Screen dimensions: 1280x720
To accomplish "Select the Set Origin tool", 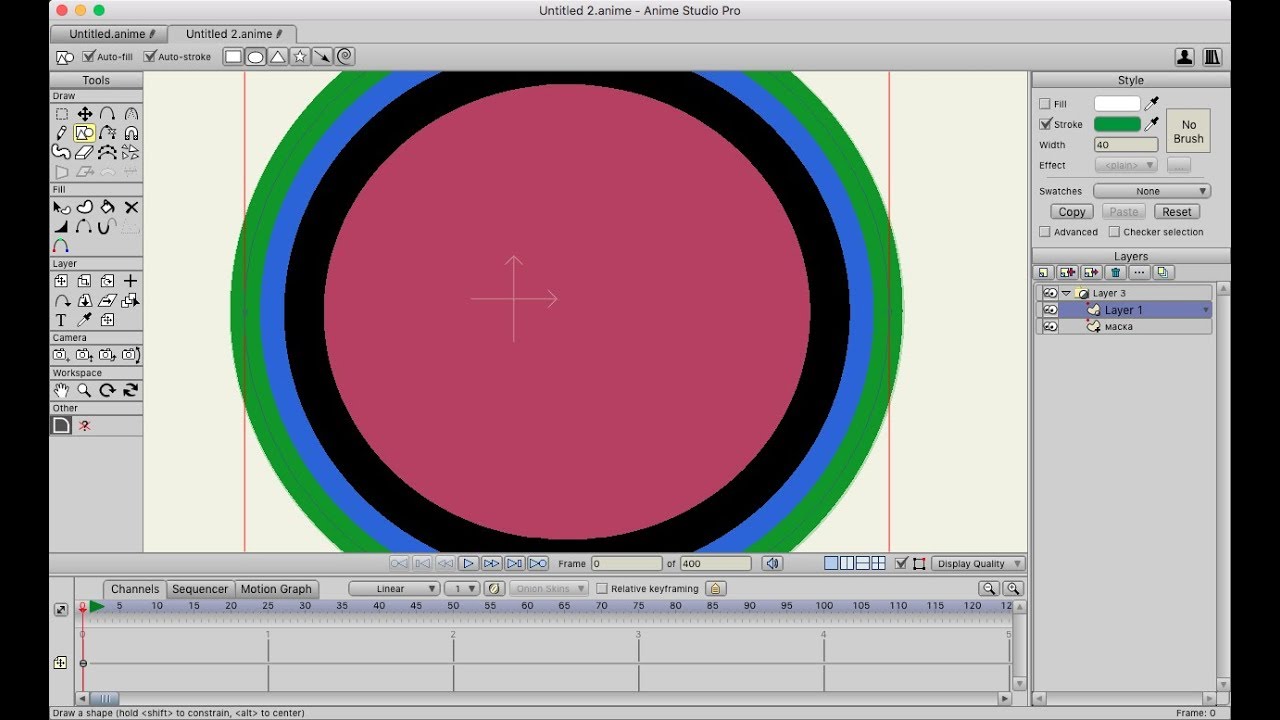I will tap(131, 282).
